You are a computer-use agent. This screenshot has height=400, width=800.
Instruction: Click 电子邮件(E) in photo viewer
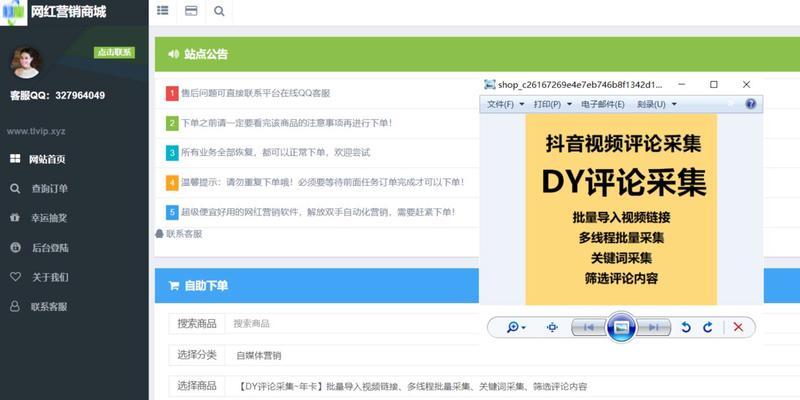pyautogui.click(x=603, y=104)
